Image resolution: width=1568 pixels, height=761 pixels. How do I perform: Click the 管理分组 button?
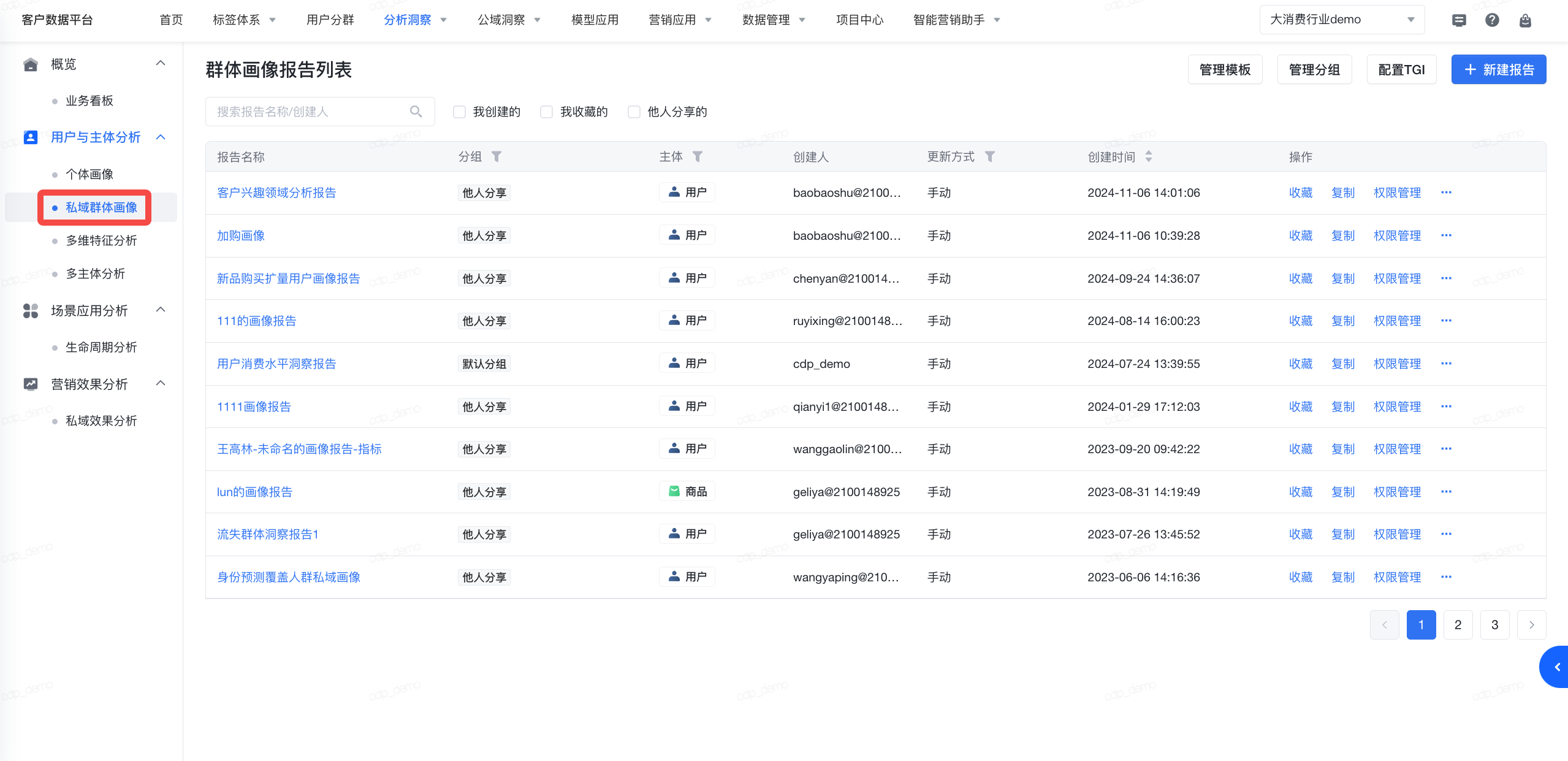(1314, 69)
